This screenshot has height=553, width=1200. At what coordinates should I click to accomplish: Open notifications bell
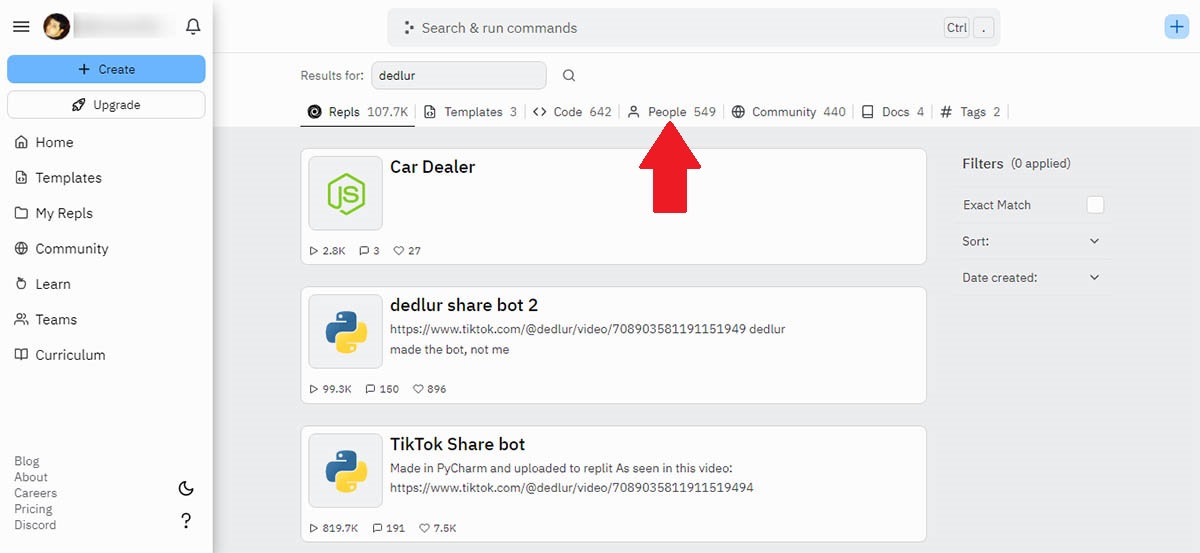click(x=194, y=27)
